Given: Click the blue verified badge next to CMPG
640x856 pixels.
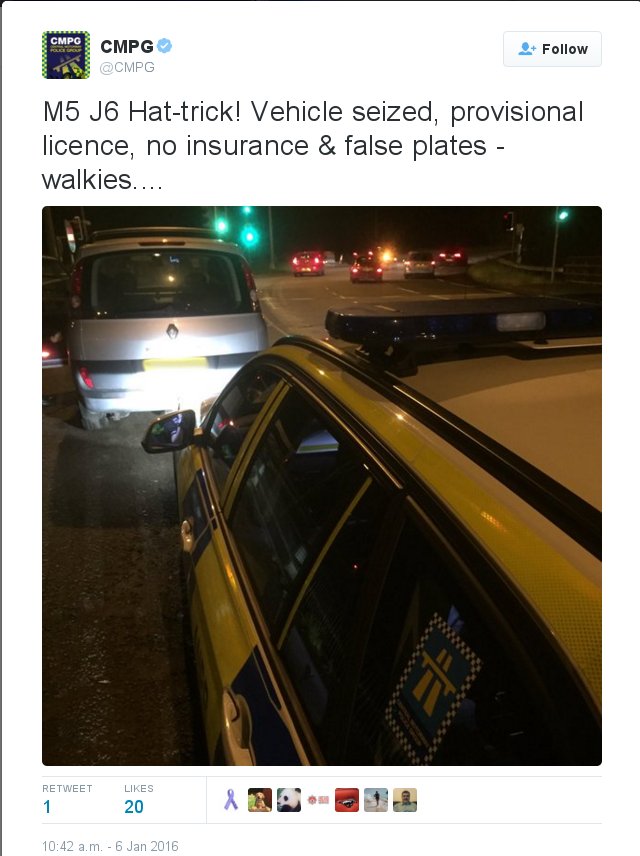Looking at the screenshot, I should tap(164, 46).
